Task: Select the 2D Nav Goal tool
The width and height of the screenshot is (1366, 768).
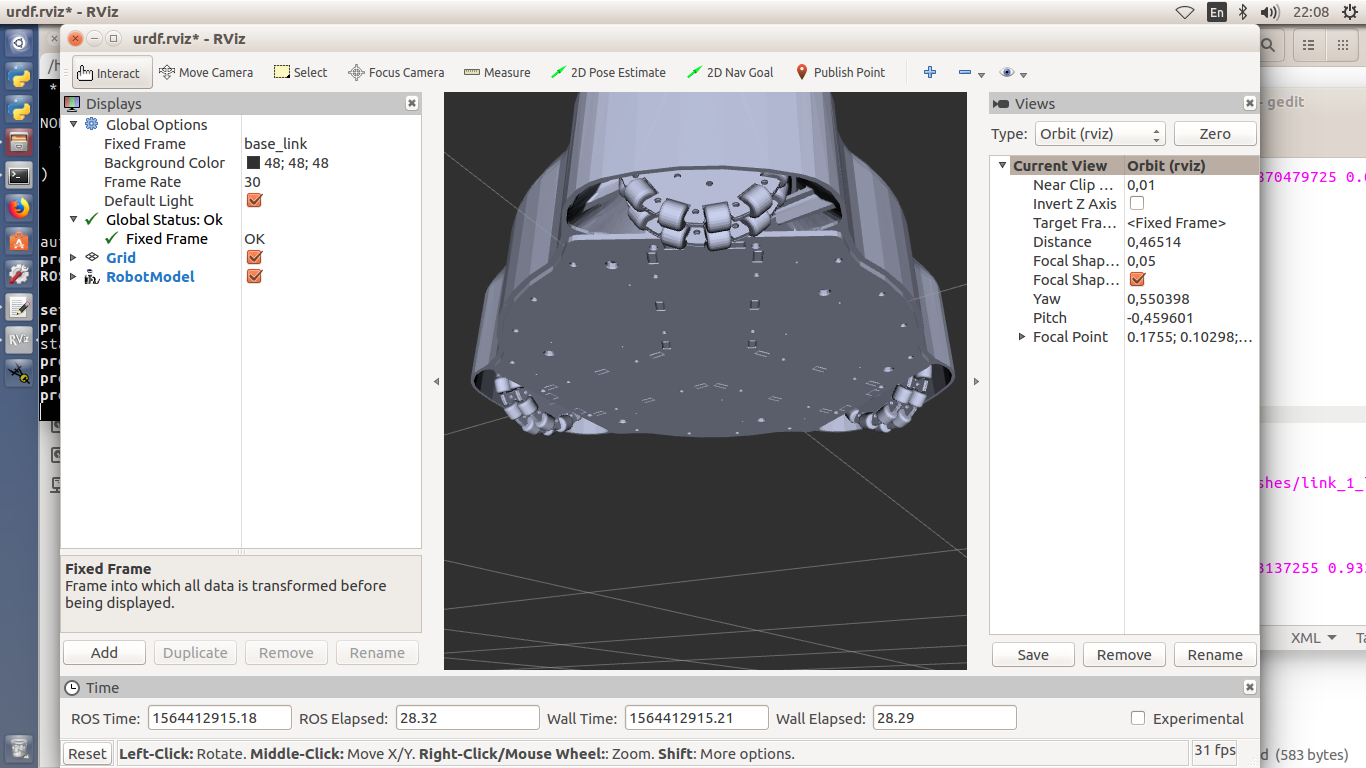Action: point(730,72)
